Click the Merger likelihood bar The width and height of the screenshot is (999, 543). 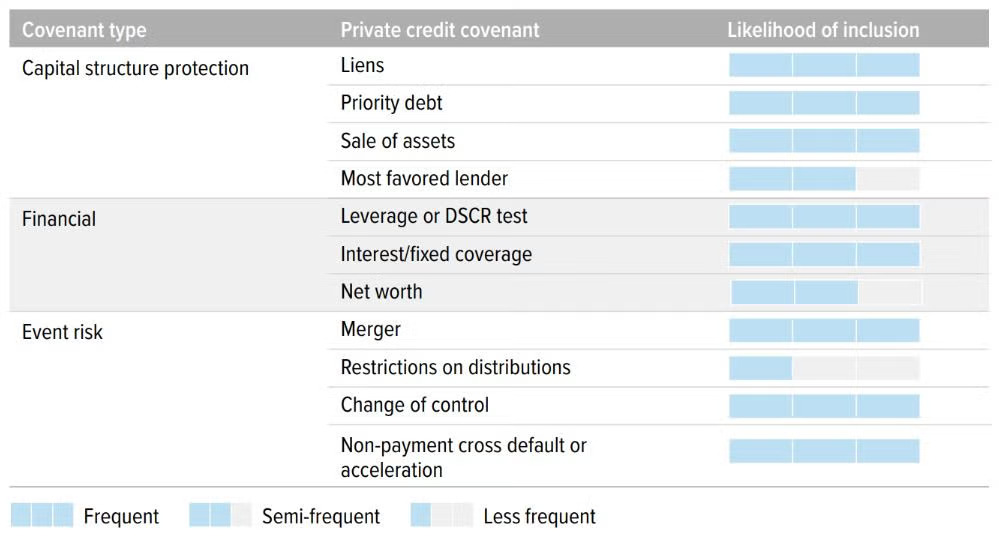[823, 330]
